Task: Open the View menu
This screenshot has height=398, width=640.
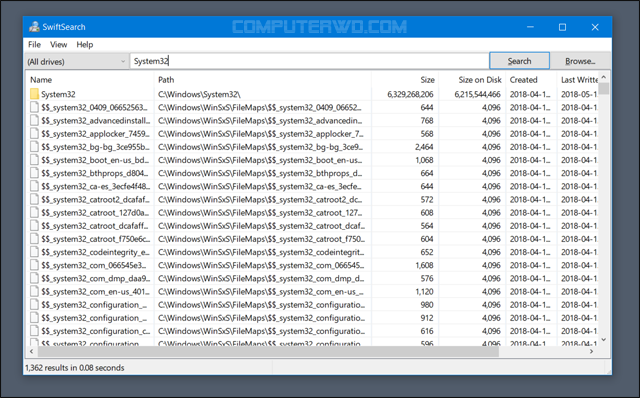Action: pos(58,44)
